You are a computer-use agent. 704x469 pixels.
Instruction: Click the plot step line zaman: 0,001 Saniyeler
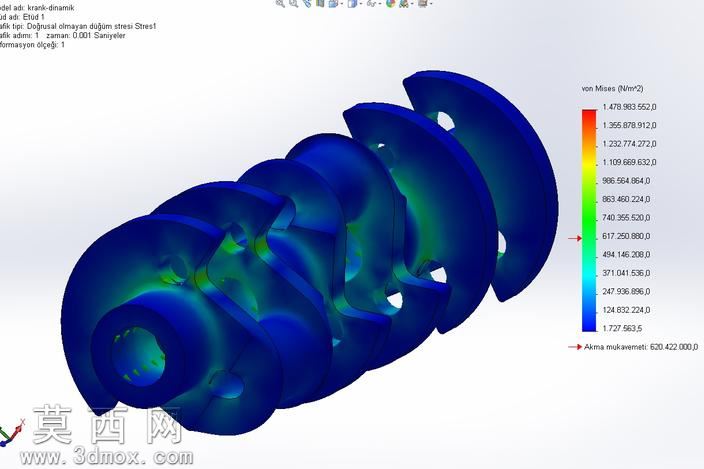click(x=62, y=35)
